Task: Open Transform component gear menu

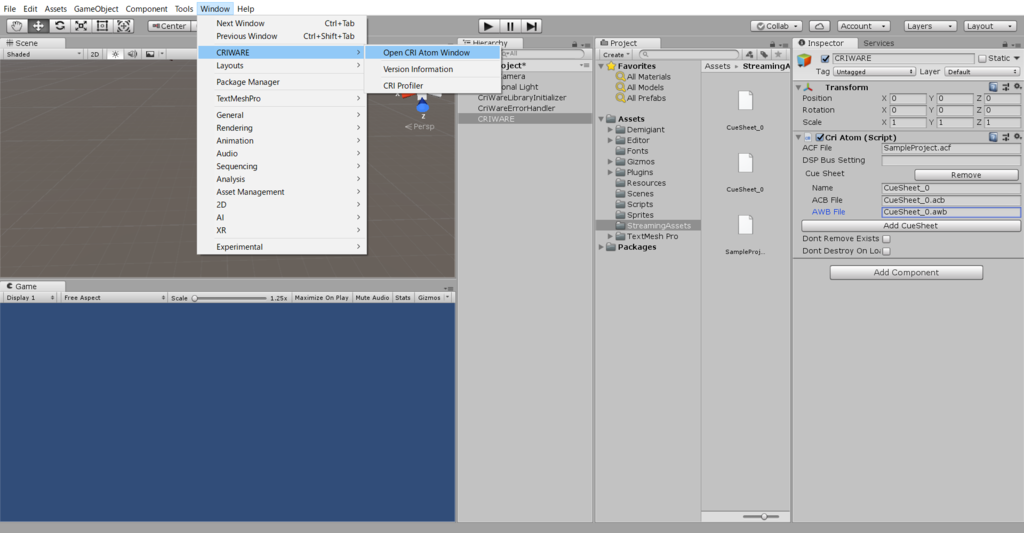Action: tap(1017, 86)
